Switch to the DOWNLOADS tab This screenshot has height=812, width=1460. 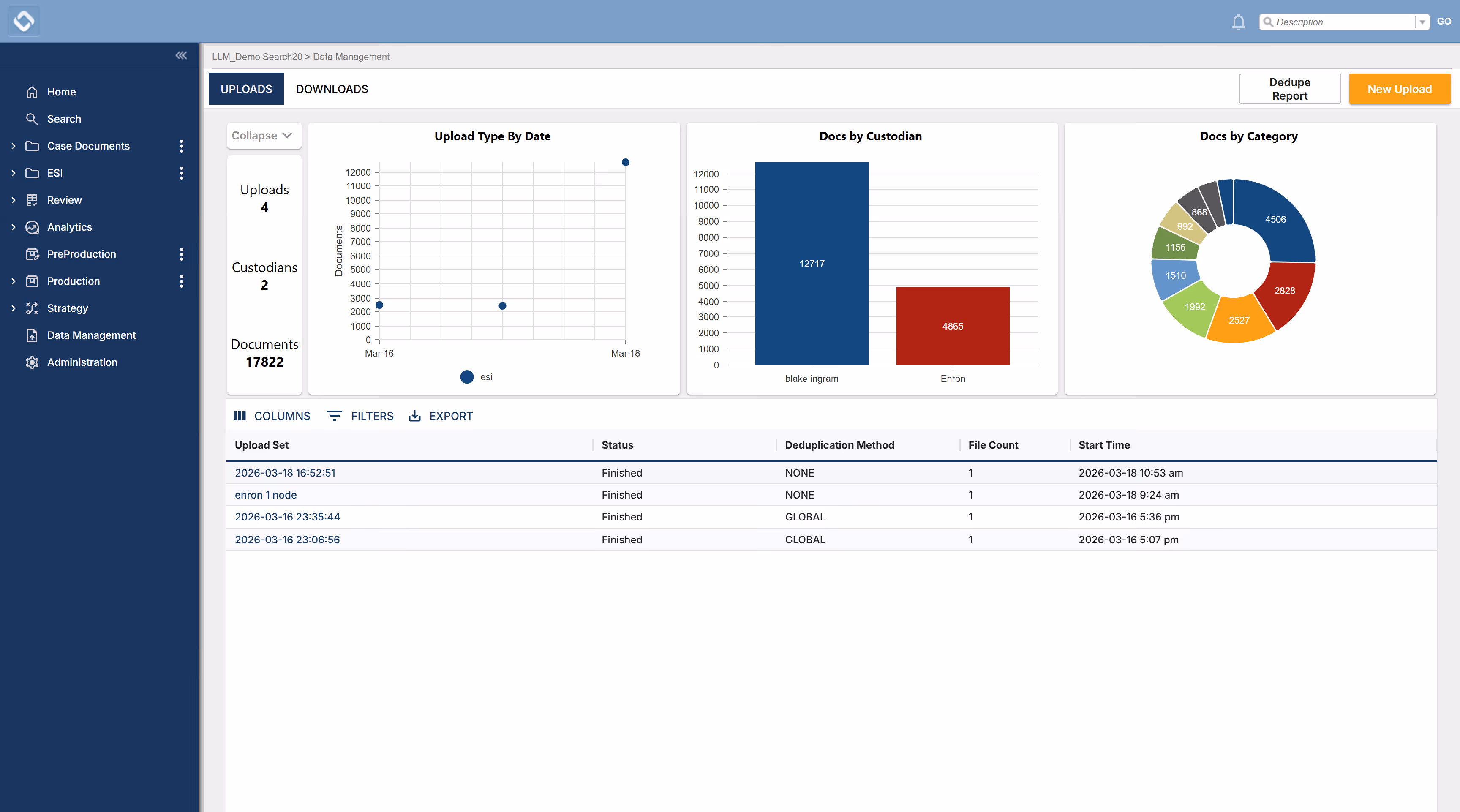coord(332,89)
